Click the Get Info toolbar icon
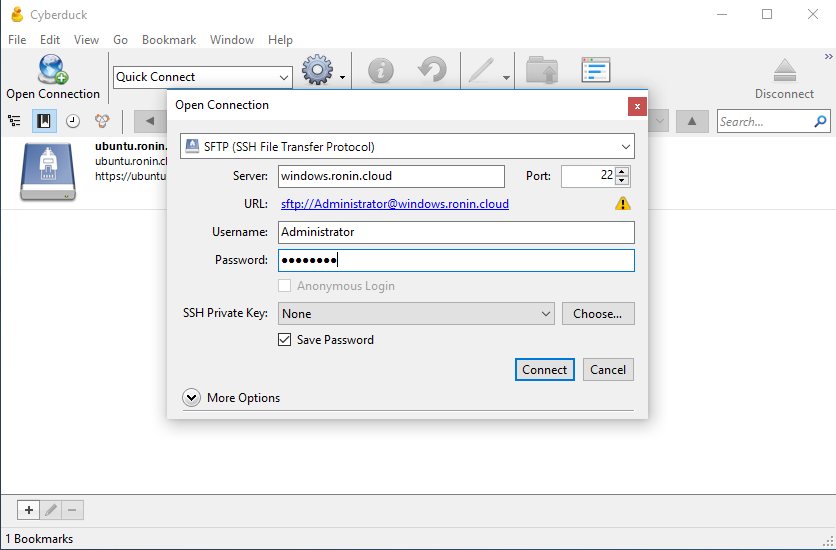This screenshot has height=550, width=836. [x=381, y=70]
